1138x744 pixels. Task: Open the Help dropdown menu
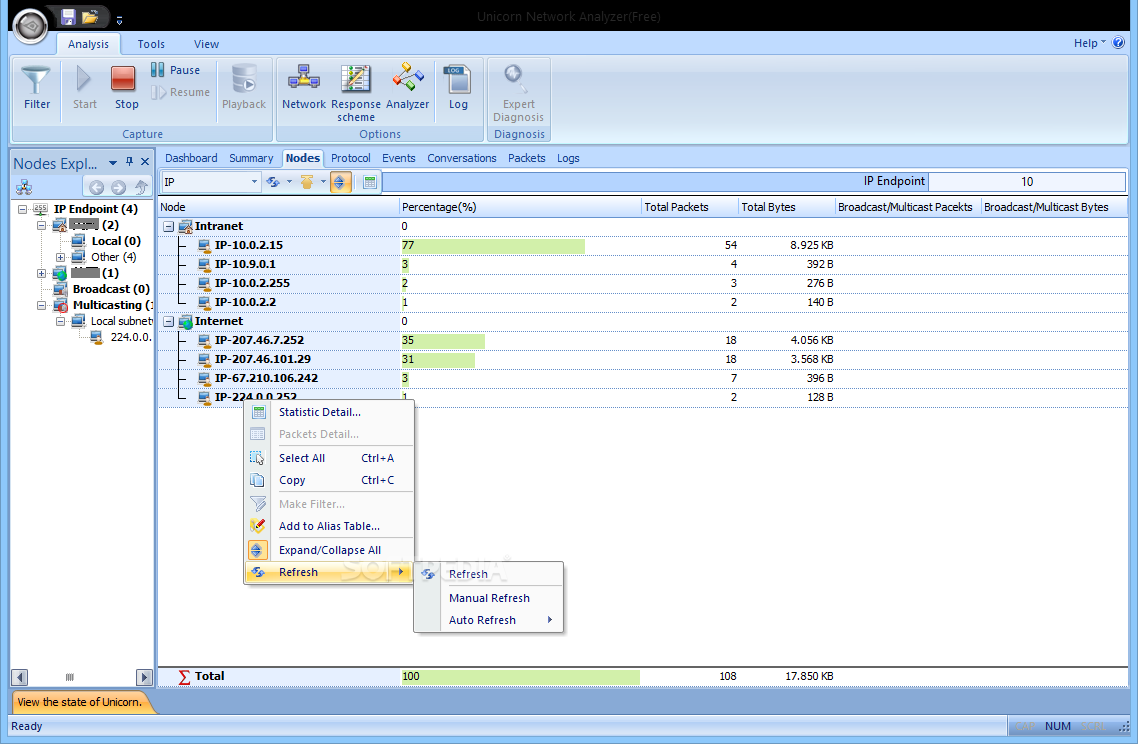(1089, 43)
